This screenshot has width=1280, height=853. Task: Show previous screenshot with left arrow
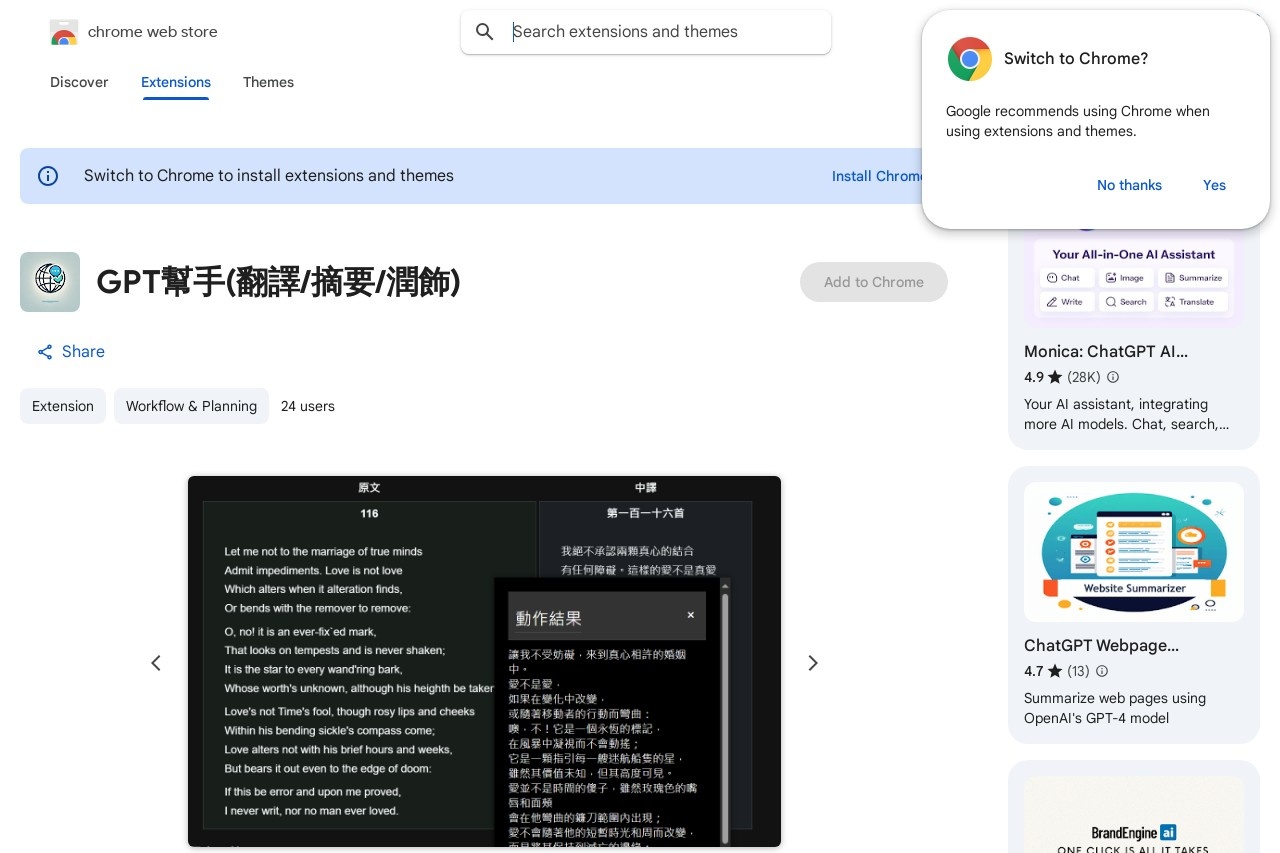pos(156,663)
